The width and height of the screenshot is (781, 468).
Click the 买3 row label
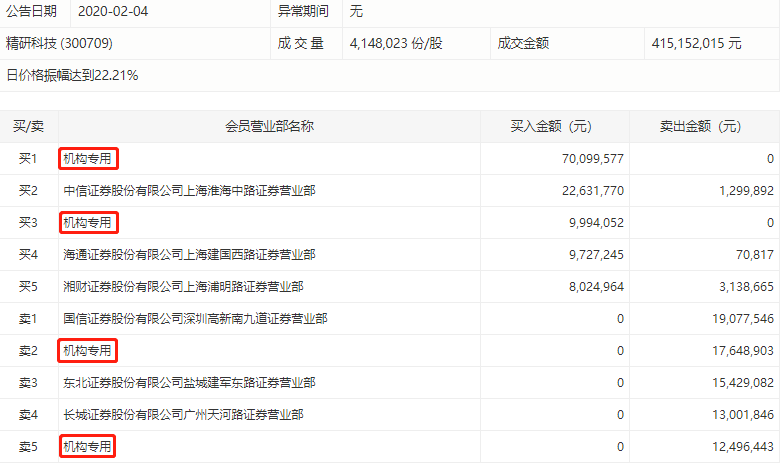point(28,223)
